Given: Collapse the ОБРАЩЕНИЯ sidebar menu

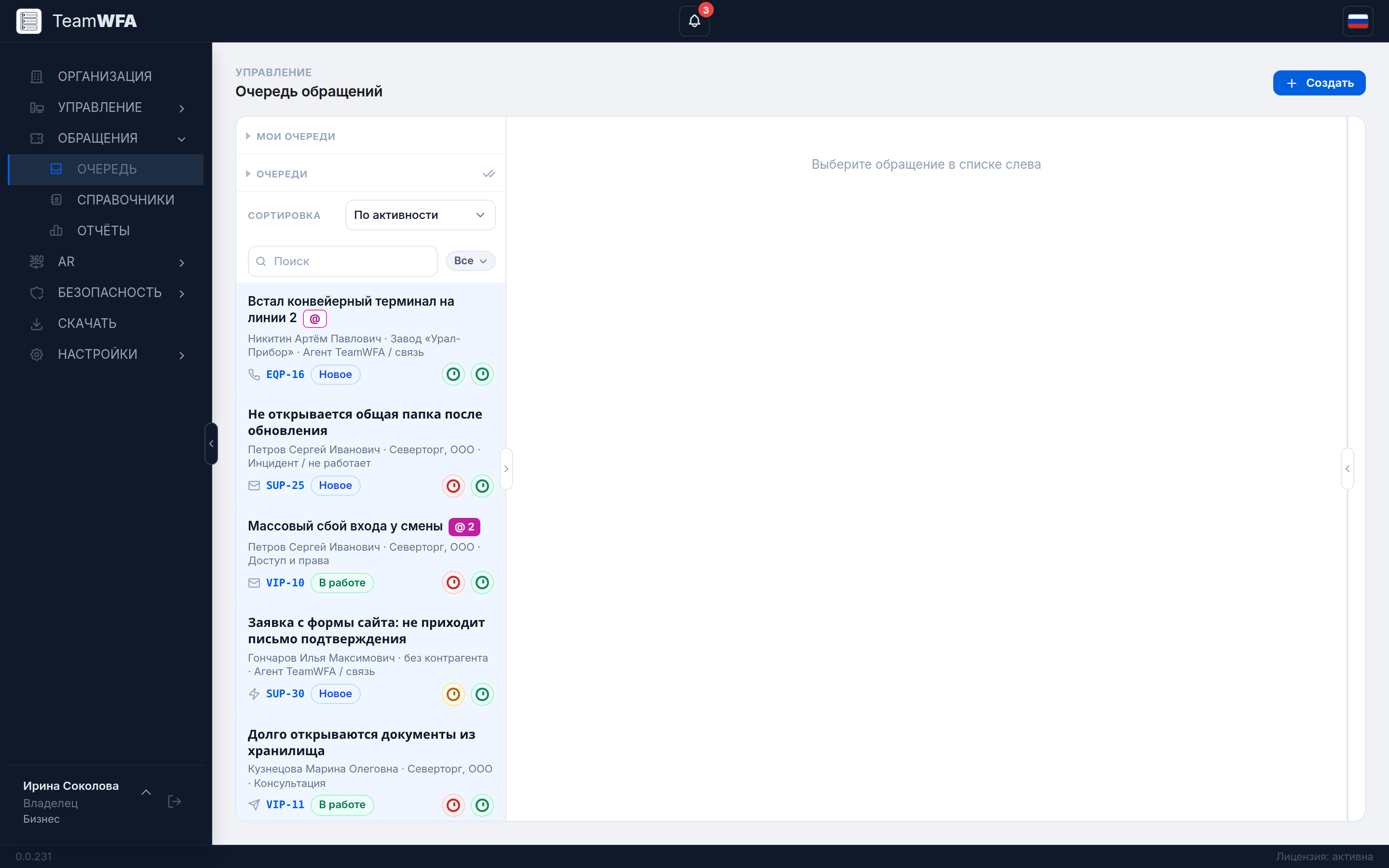Looking at the screenshot, I should pos(106,138).
